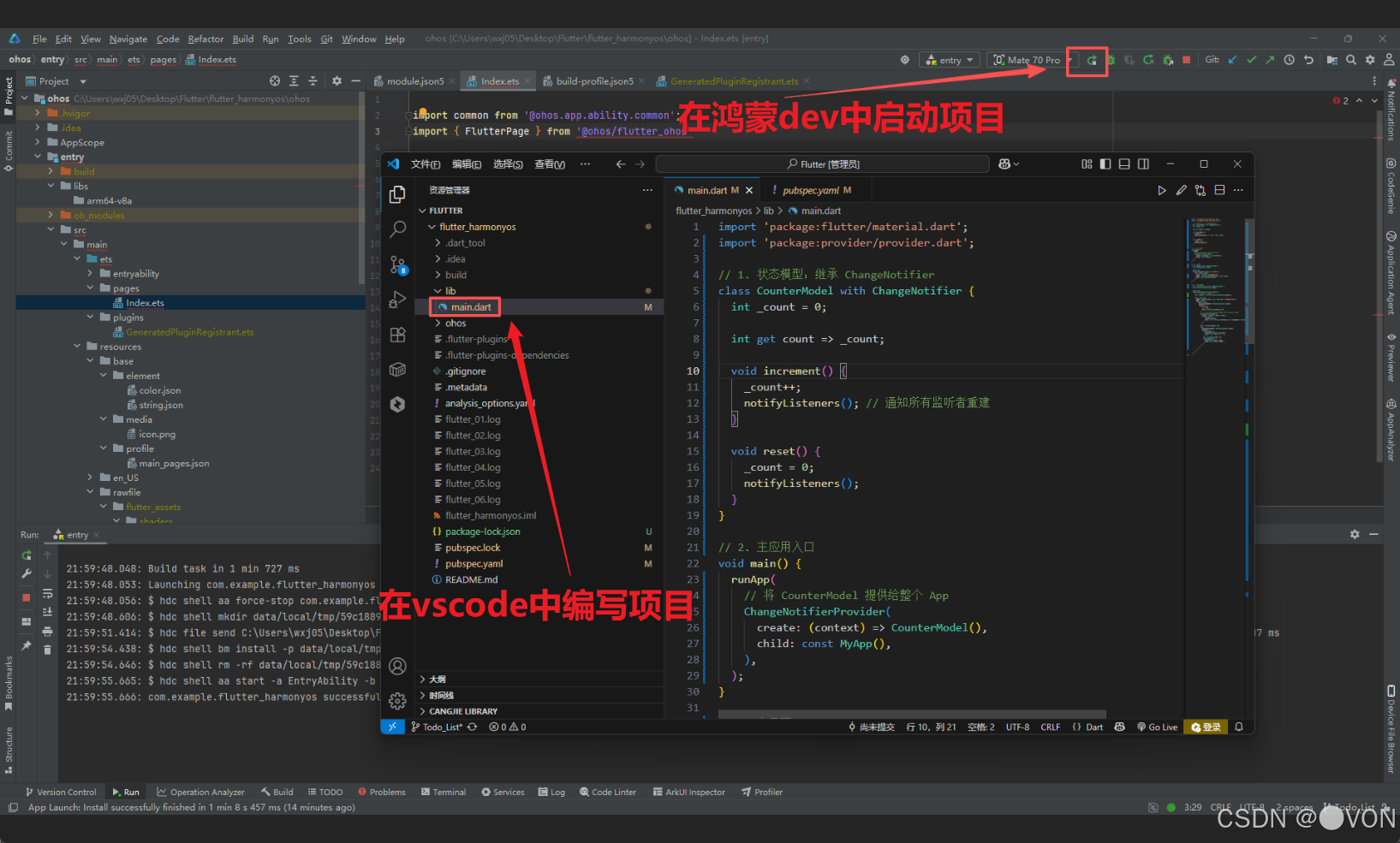
Task: Open the 'entry' run configuration dropdown
Action: tap(950, 60)
